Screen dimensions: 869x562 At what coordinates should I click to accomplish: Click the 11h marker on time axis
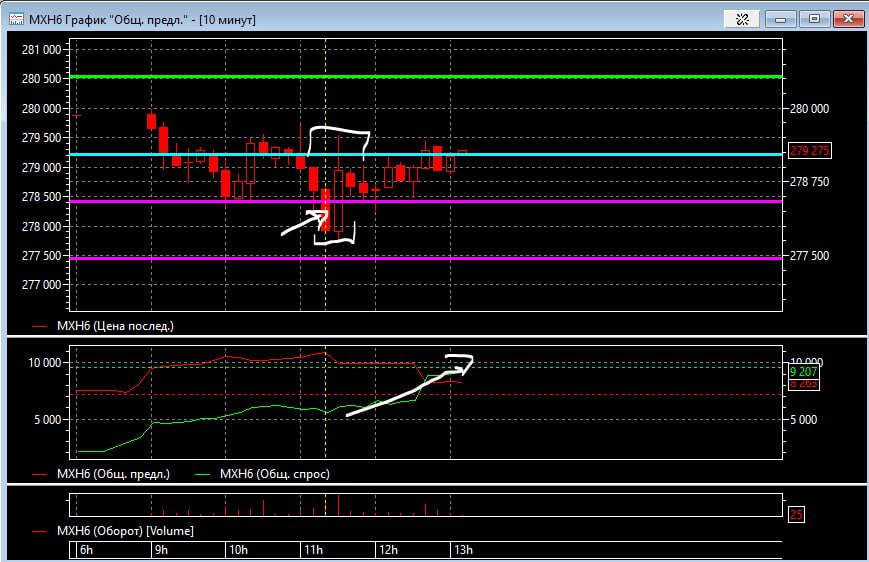[x=310, y=550]
